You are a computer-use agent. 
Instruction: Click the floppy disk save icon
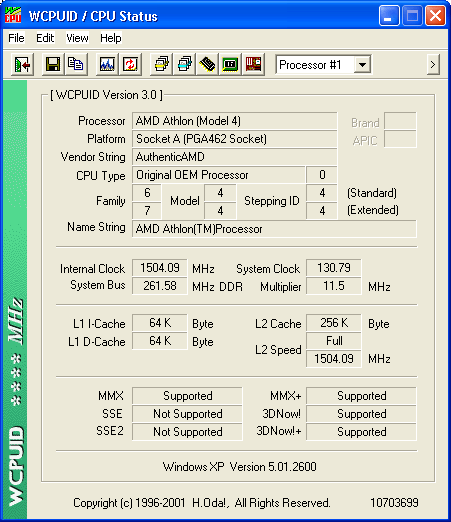coord(53,64)
